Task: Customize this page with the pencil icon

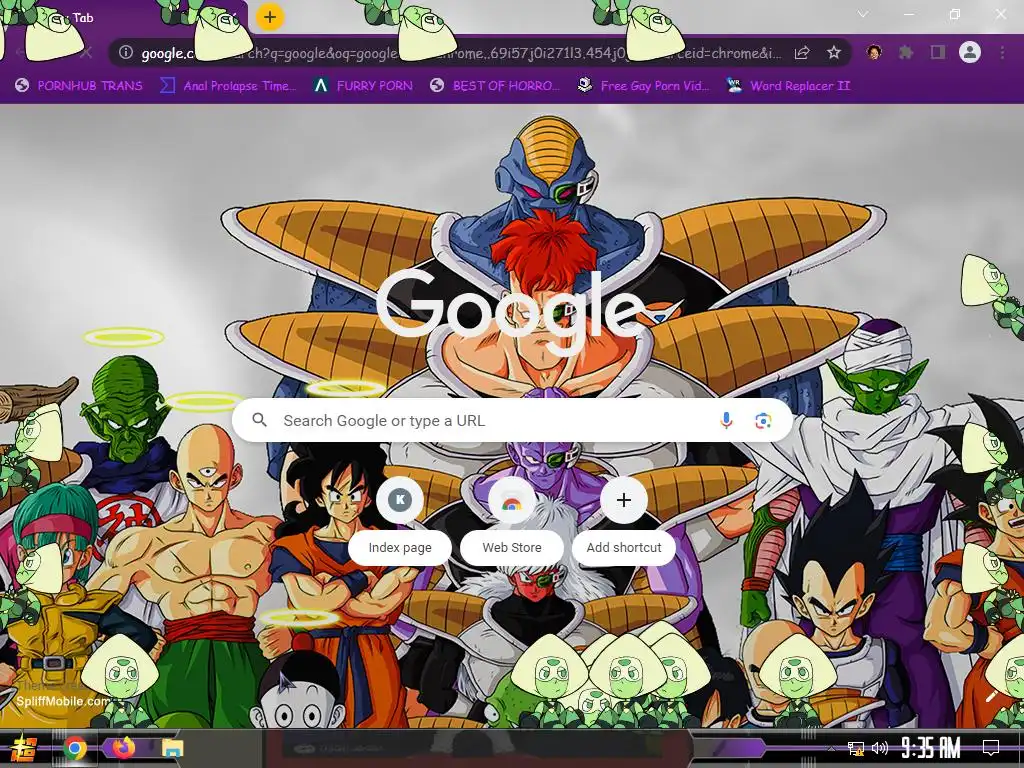Action: 992,696
